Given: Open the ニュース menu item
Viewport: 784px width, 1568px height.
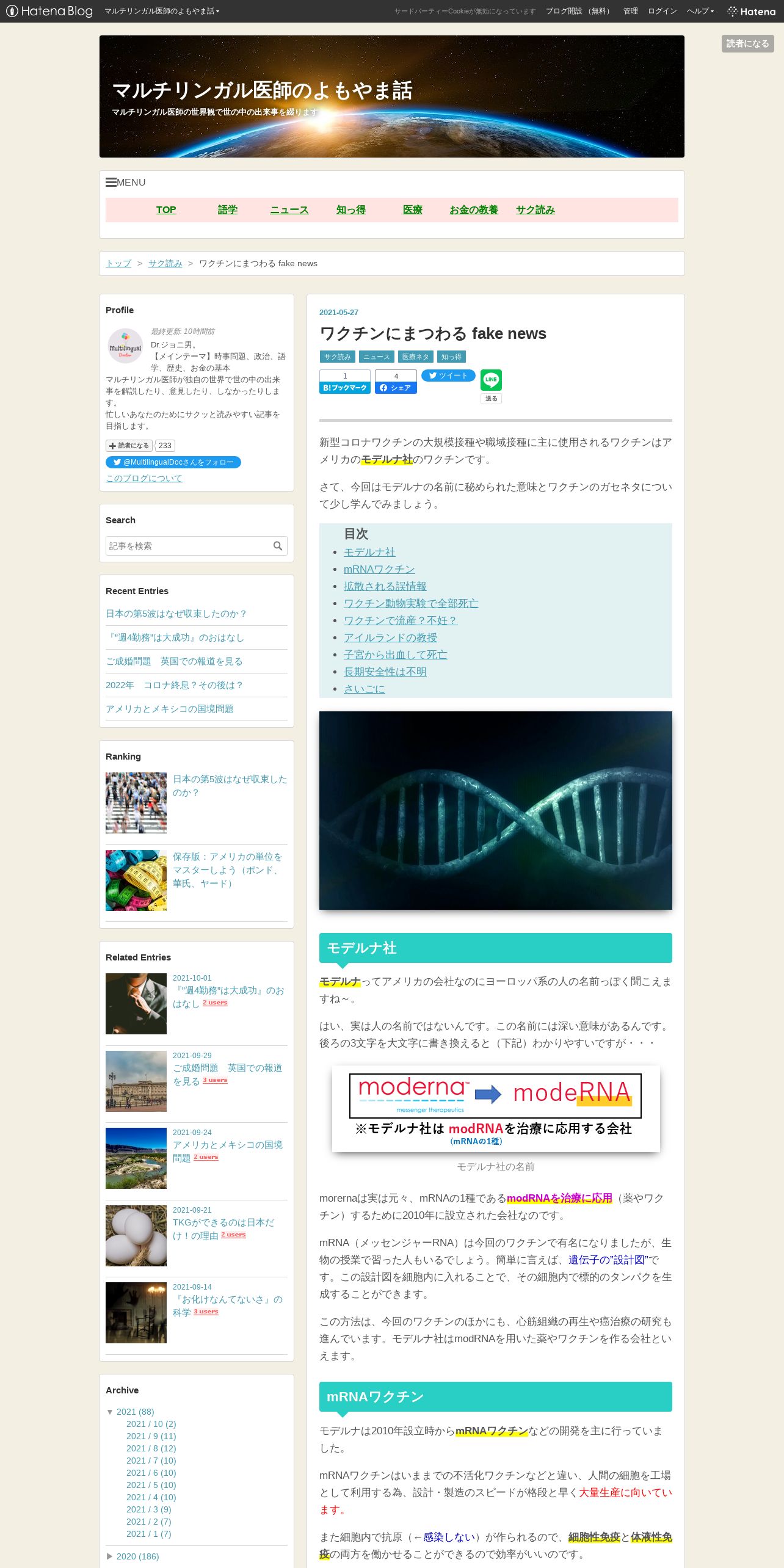Looking at the screenshot, I should coord(289,209).
